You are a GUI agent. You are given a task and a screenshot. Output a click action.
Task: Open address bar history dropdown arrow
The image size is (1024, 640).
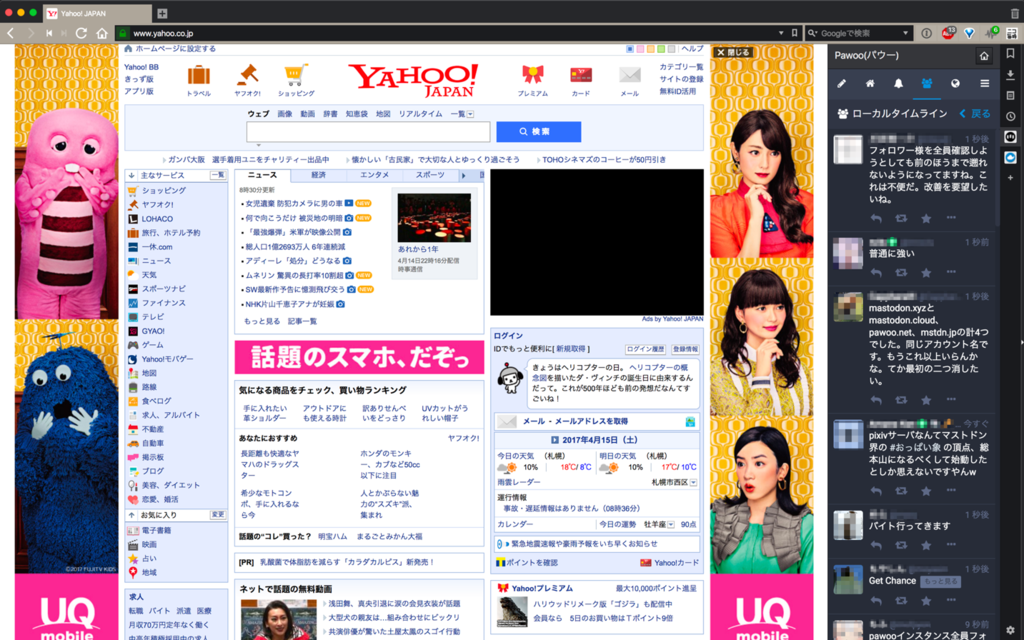[781, 33]
